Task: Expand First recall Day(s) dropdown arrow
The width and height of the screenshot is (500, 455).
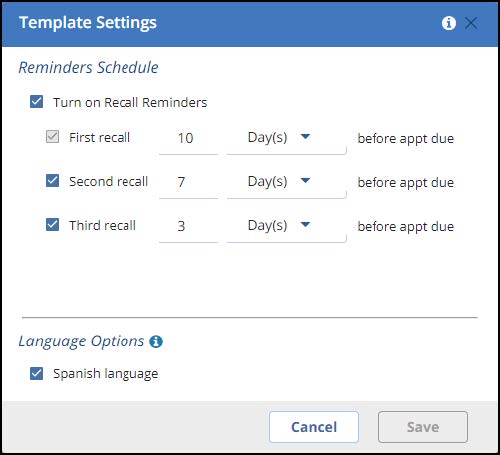Action: click(305, 136)
